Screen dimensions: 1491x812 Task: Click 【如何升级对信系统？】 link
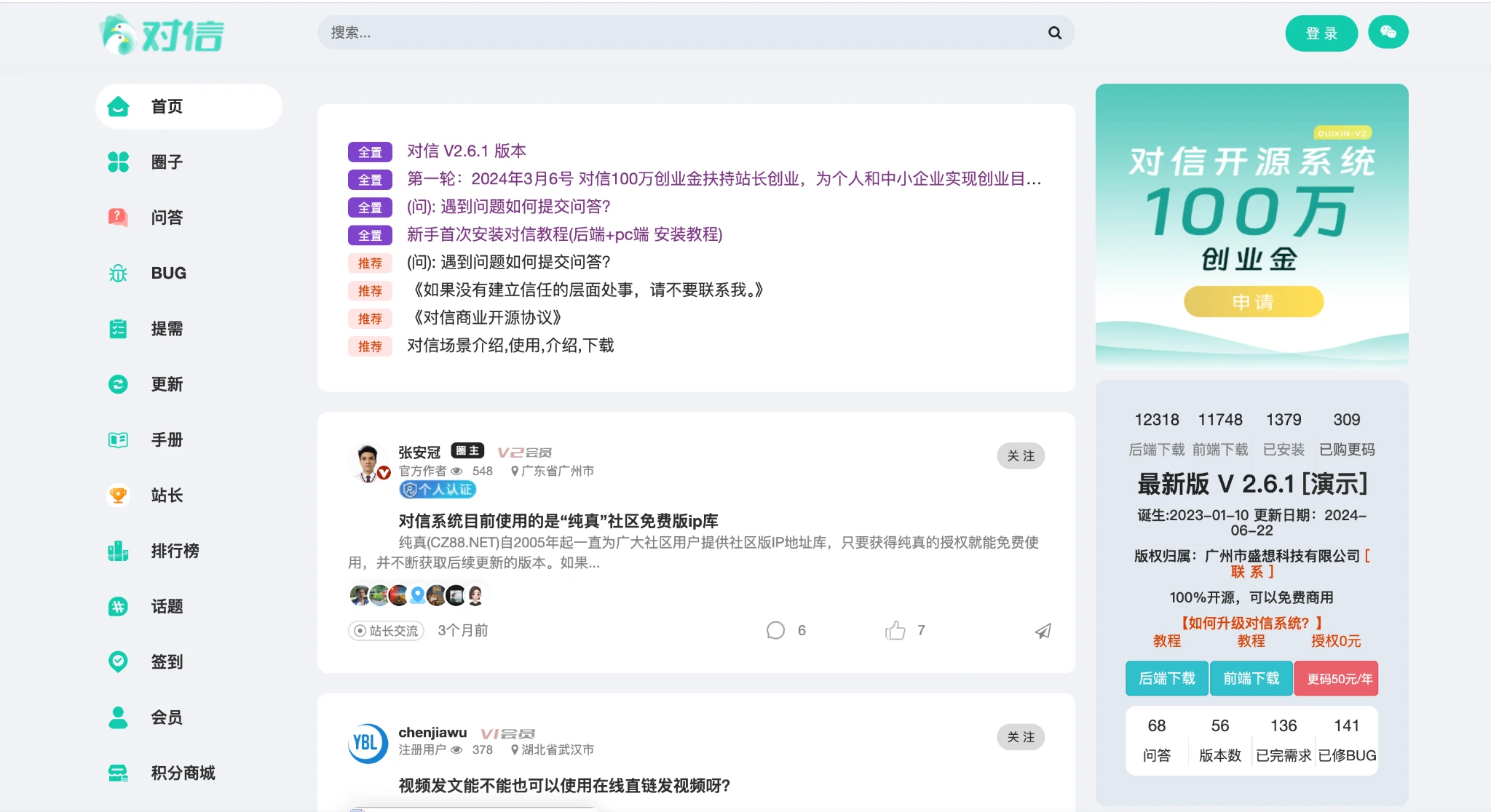tap(1251, 623)
